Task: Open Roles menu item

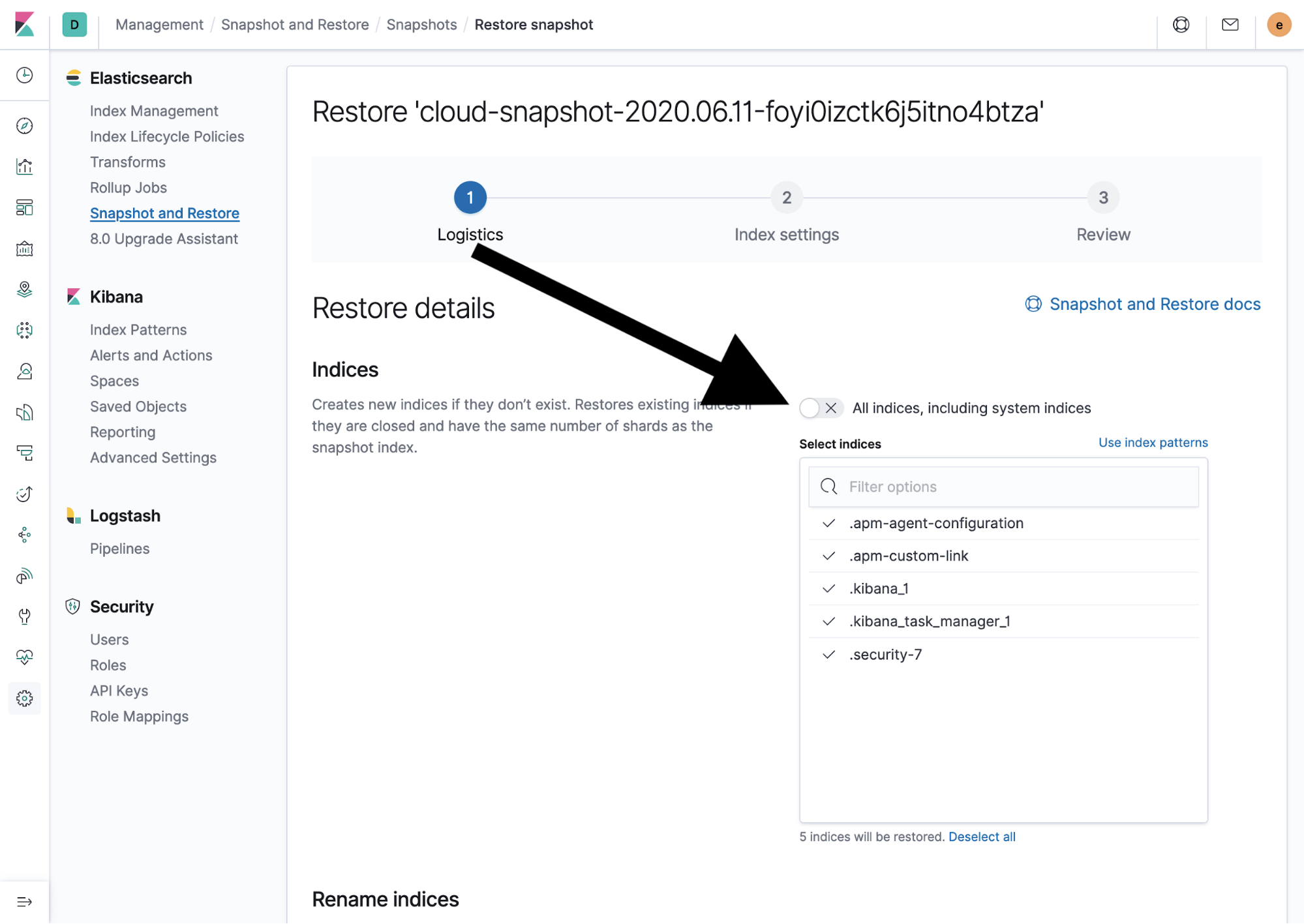Action: 108,665
